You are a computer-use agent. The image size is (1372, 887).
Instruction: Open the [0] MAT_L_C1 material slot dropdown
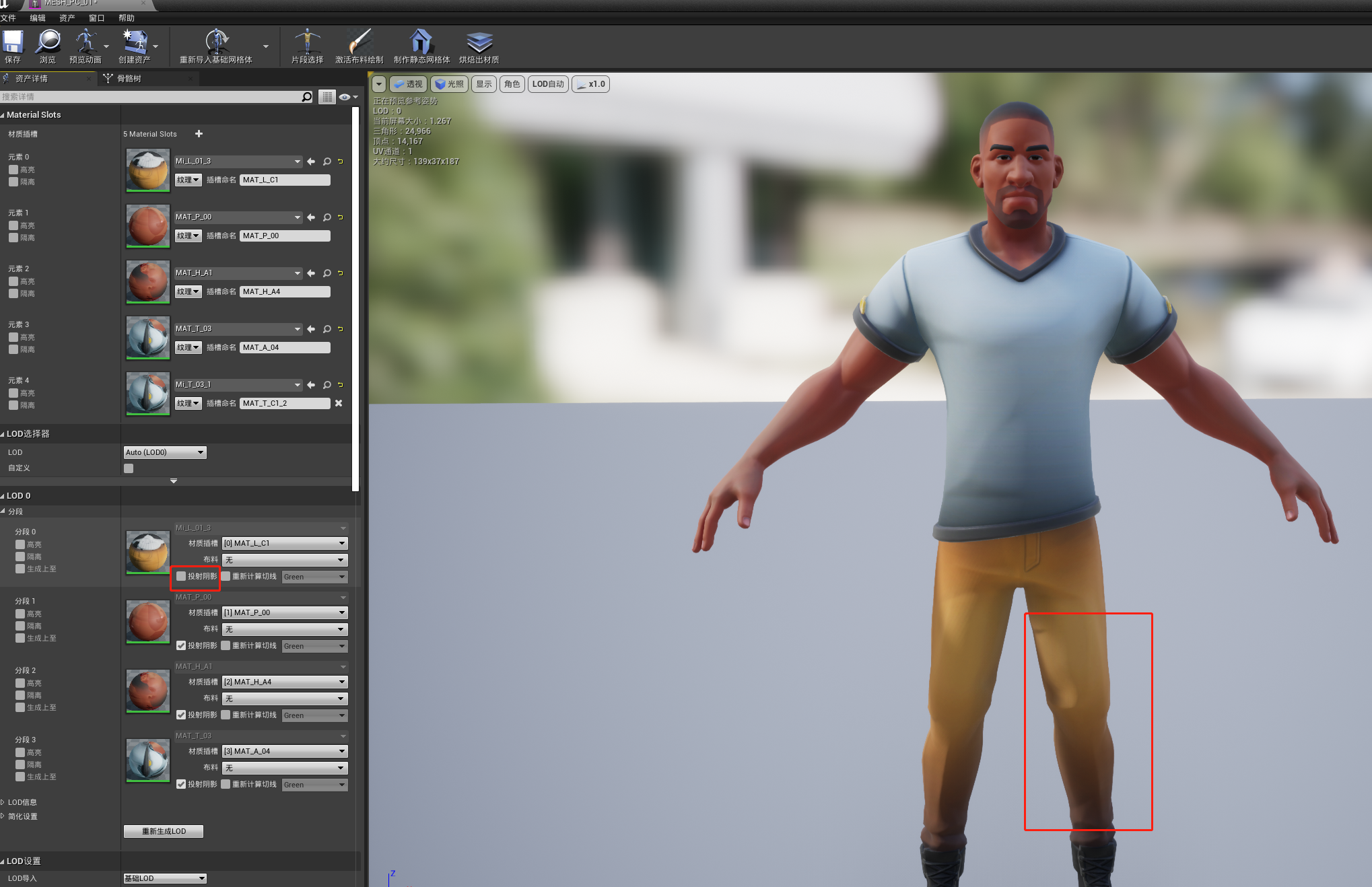coord(284,543)
